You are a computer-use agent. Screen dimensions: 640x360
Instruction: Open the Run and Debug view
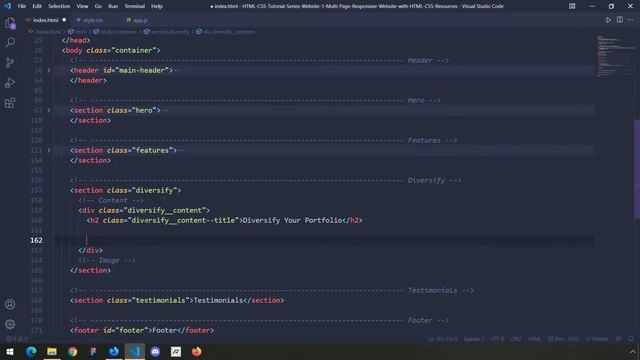click(x=10, y=82)
